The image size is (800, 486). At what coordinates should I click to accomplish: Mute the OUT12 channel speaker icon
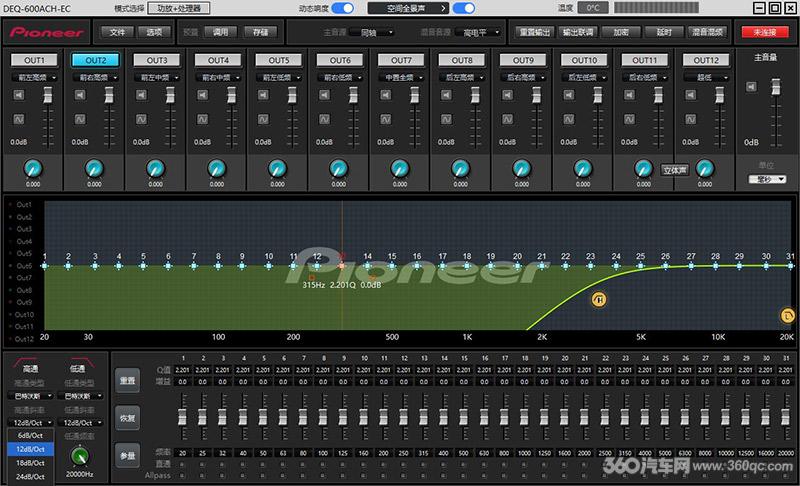click(690, 95)
